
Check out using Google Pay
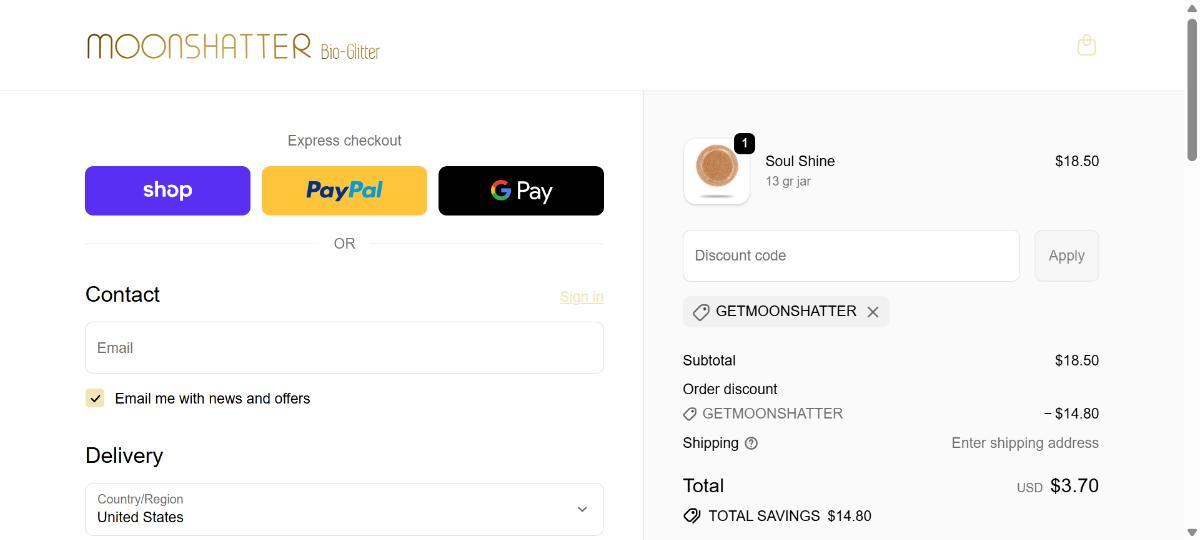click(521, 190)
